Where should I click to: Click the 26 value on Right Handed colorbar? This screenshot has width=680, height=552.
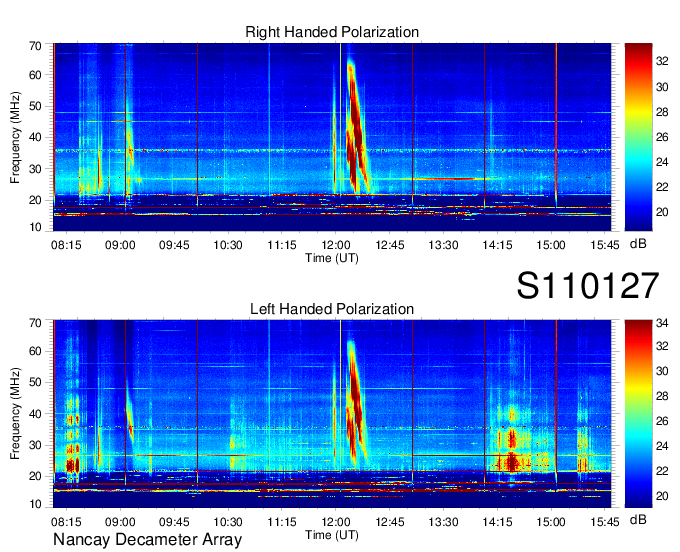pyautogui.click(x=662, y=137)
